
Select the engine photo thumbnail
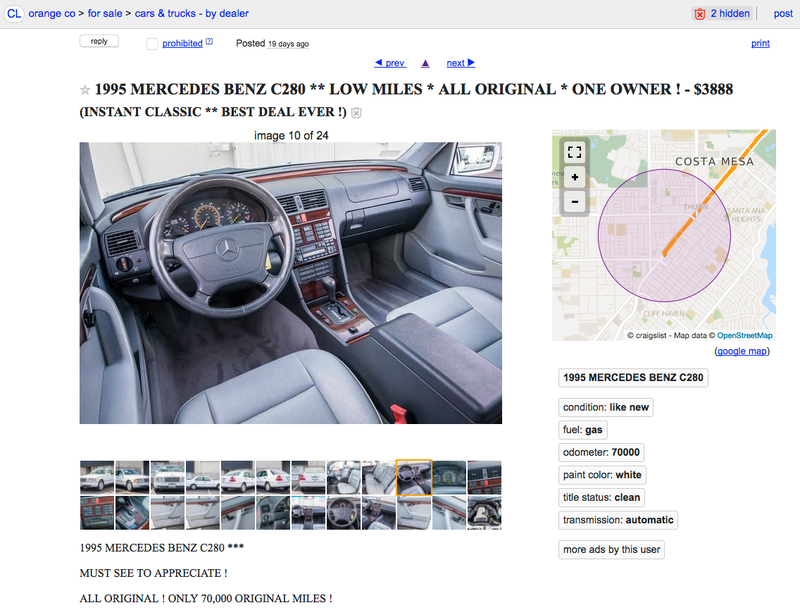tap(484, 513)
